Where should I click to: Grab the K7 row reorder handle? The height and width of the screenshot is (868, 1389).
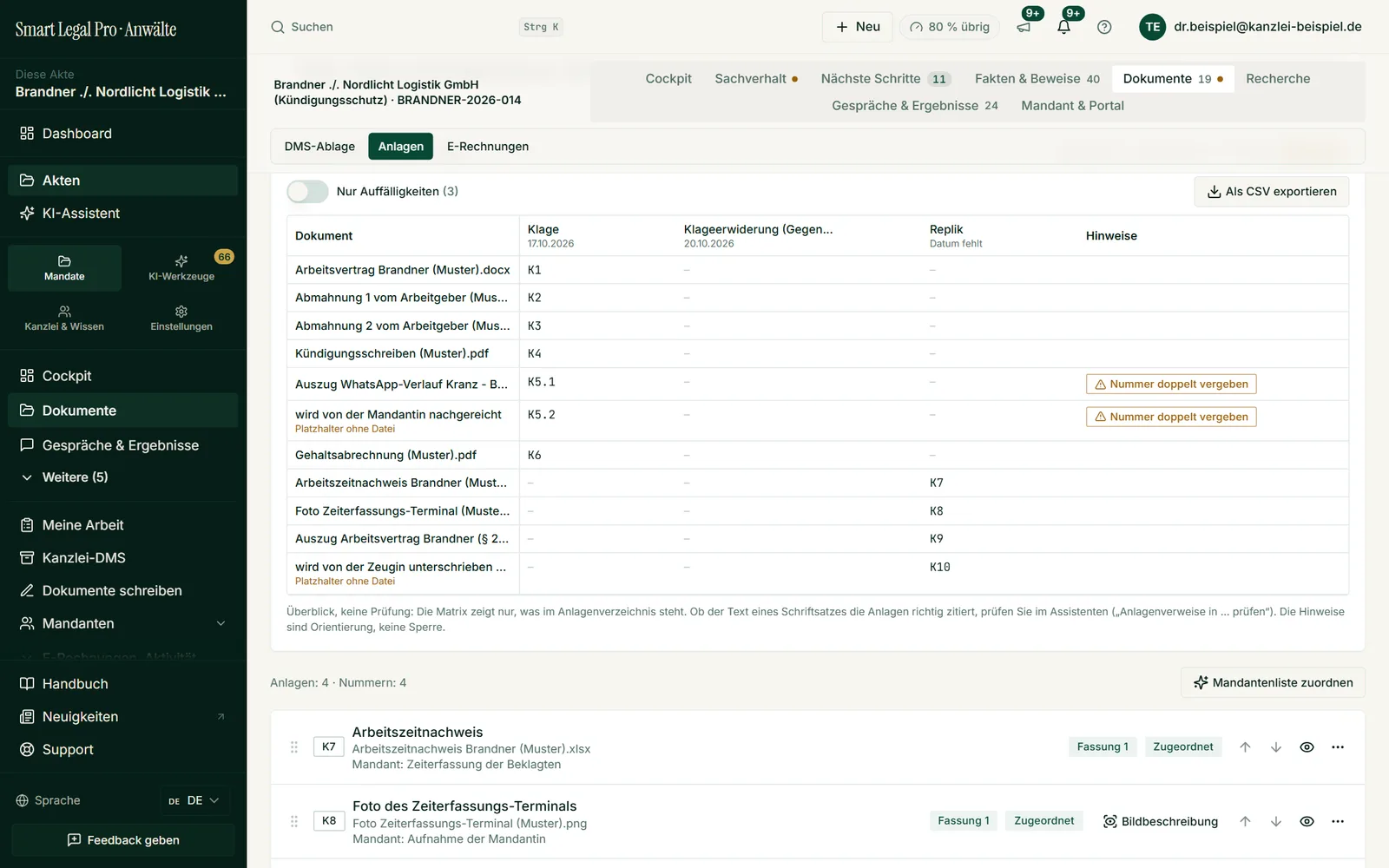pos(294,747)
